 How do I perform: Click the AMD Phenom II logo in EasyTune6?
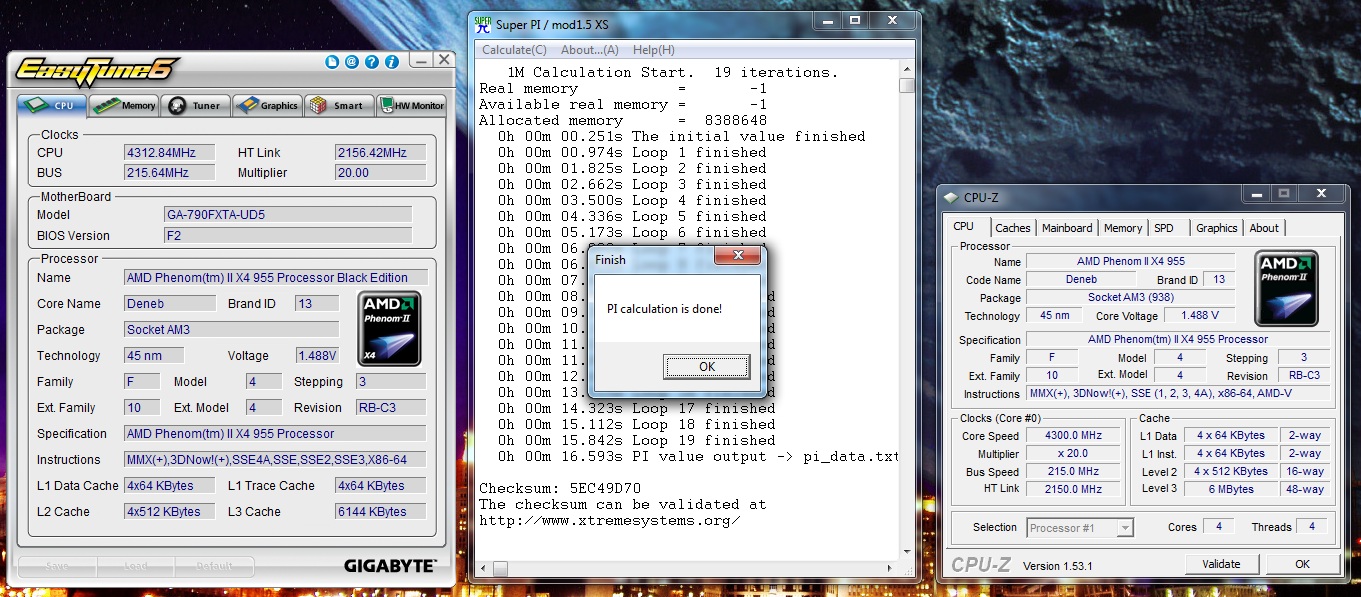tap(390, 329)
